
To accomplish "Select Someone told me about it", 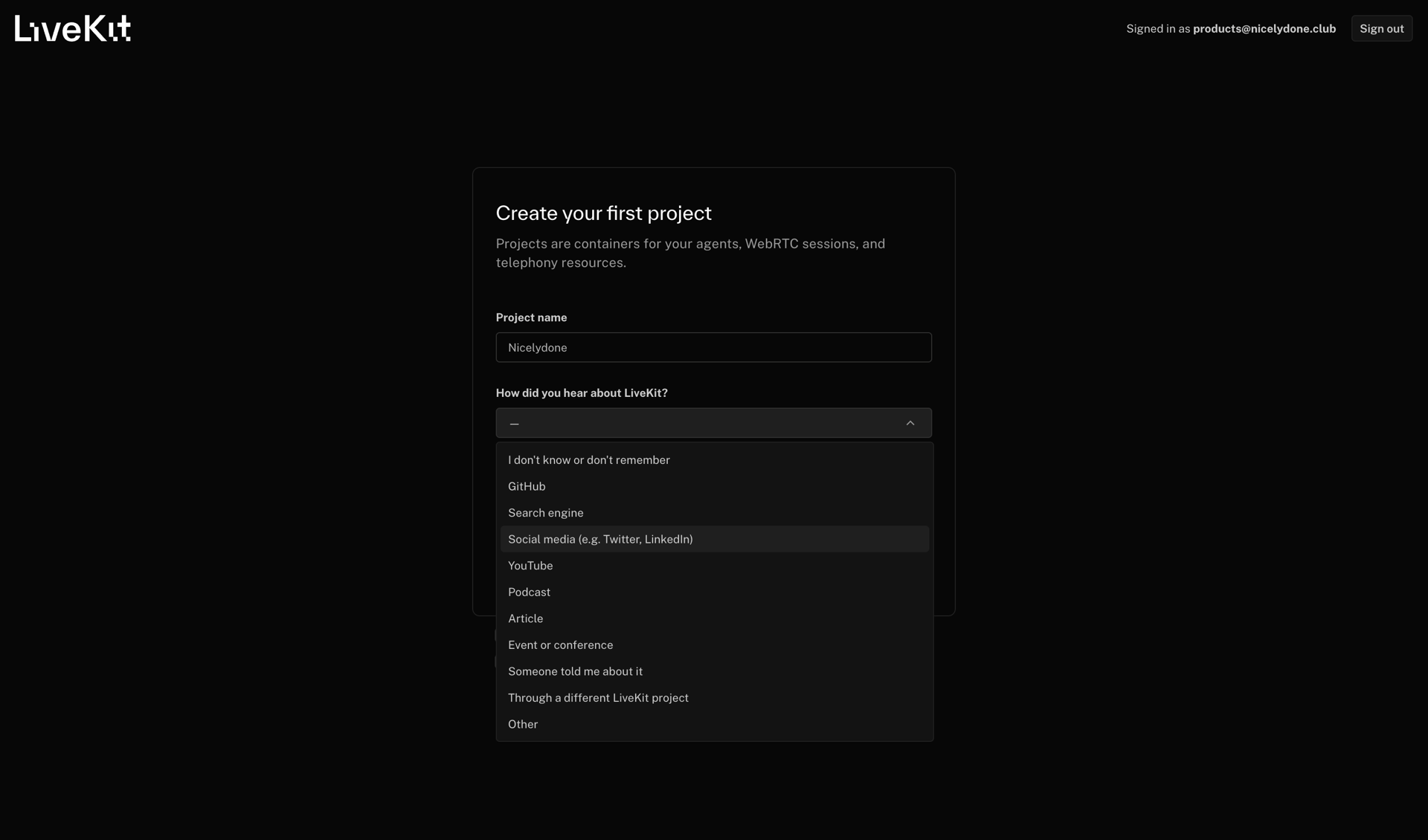I will (575, 671).
